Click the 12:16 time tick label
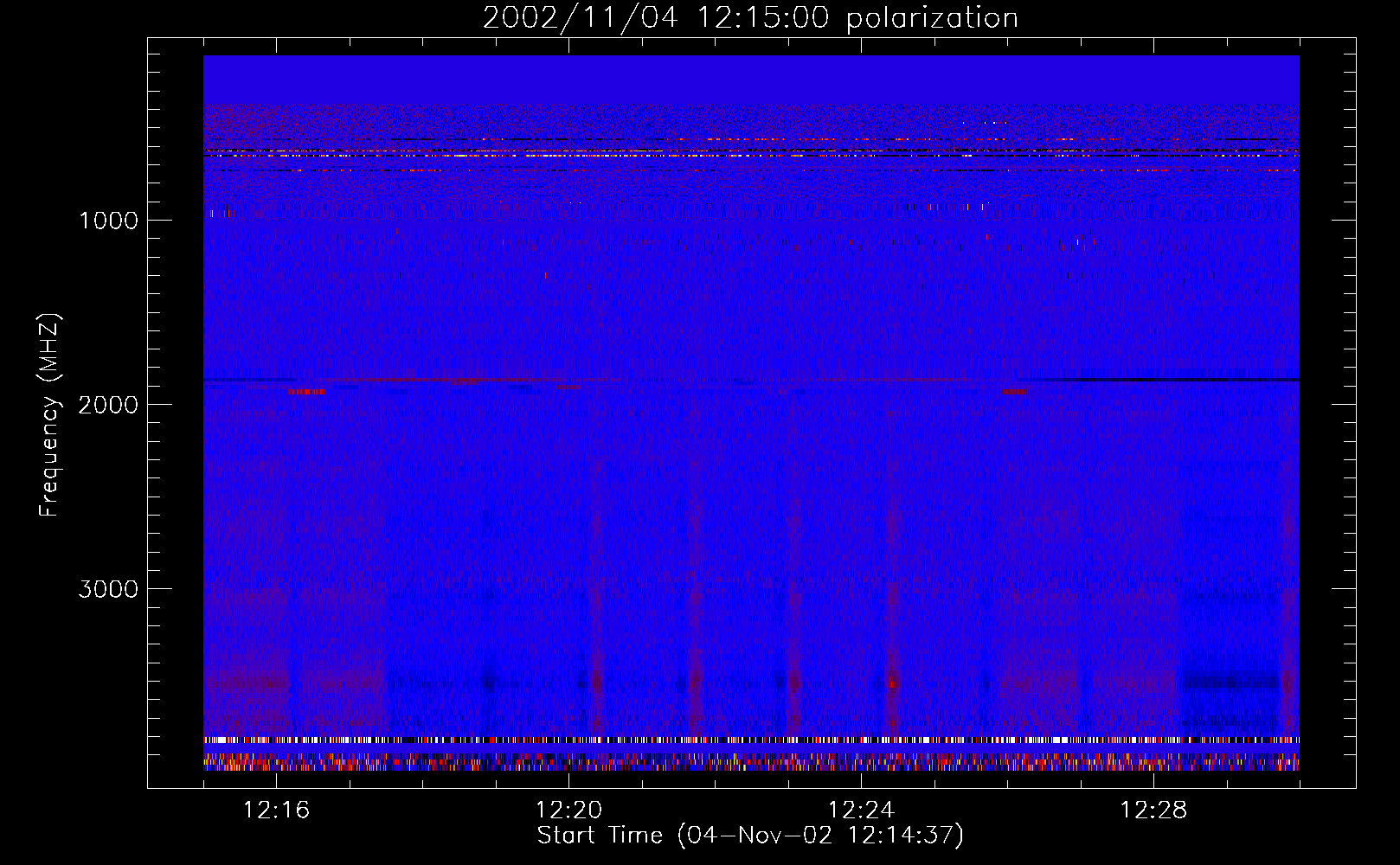 [x=276, y=811]
